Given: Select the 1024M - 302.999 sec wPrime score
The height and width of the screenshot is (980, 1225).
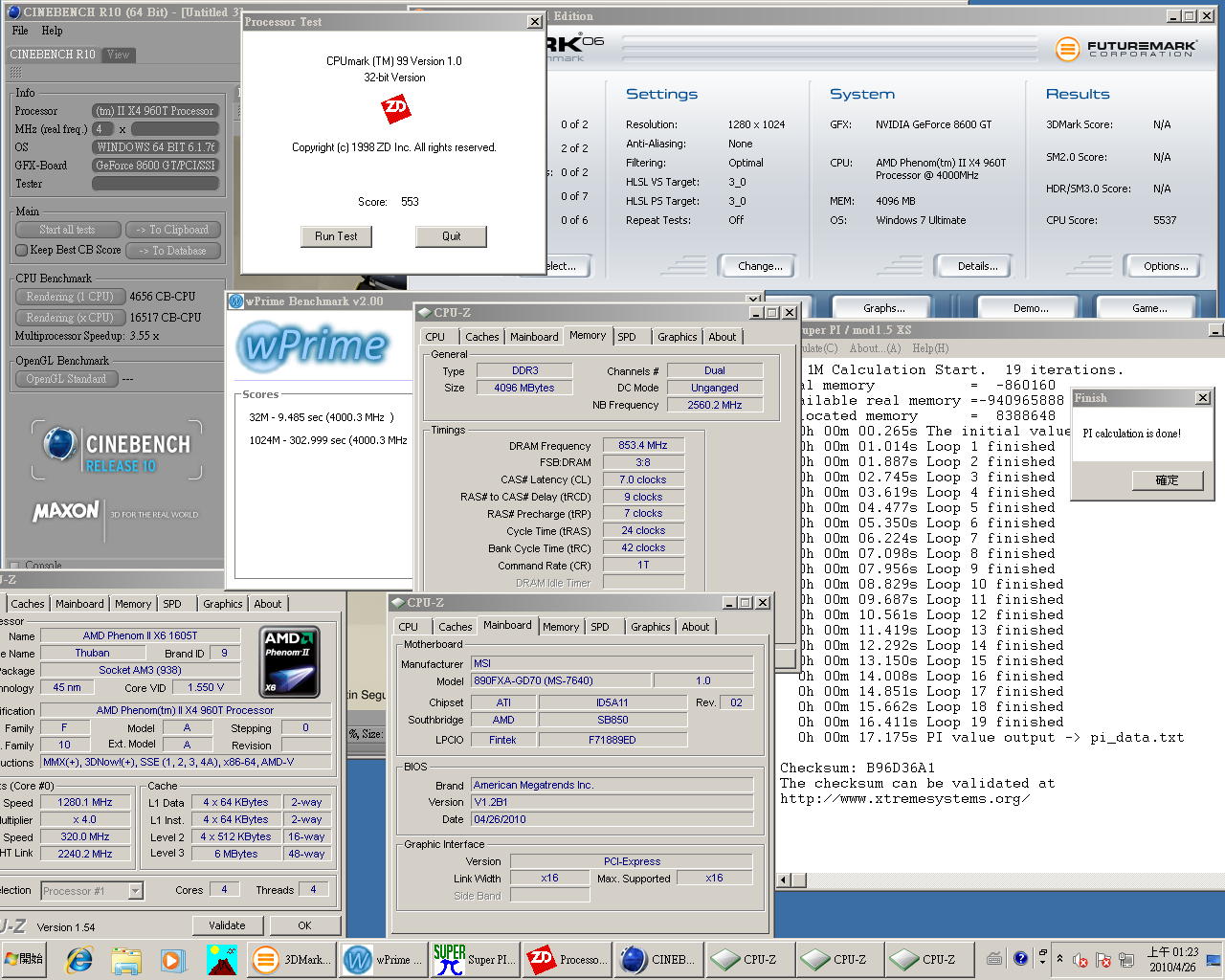Looking at the screenshot, I should click(328, 440).
